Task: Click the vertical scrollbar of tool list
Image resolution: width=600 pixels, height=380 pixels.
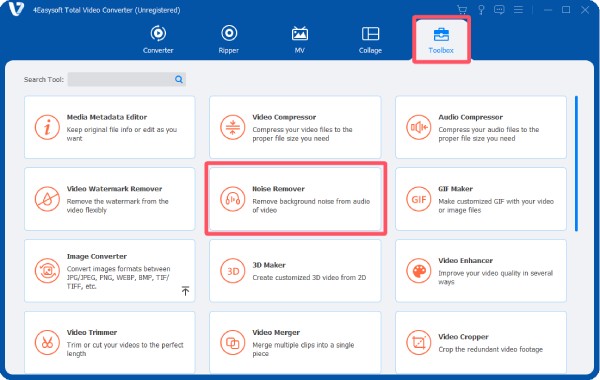Action: pos(576,164)
